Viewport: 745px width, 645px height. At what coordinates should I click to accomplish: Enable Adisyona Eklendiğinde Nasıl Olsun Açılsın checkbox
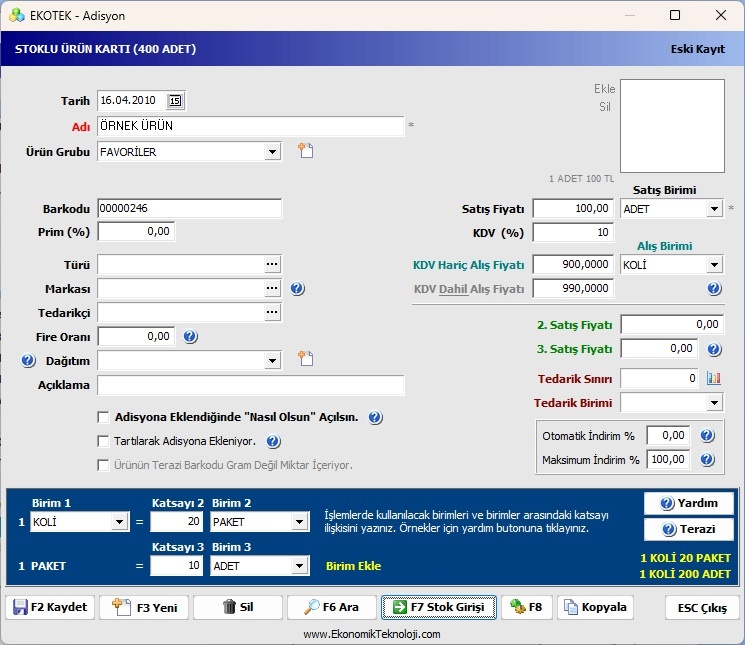pos(103,417)
